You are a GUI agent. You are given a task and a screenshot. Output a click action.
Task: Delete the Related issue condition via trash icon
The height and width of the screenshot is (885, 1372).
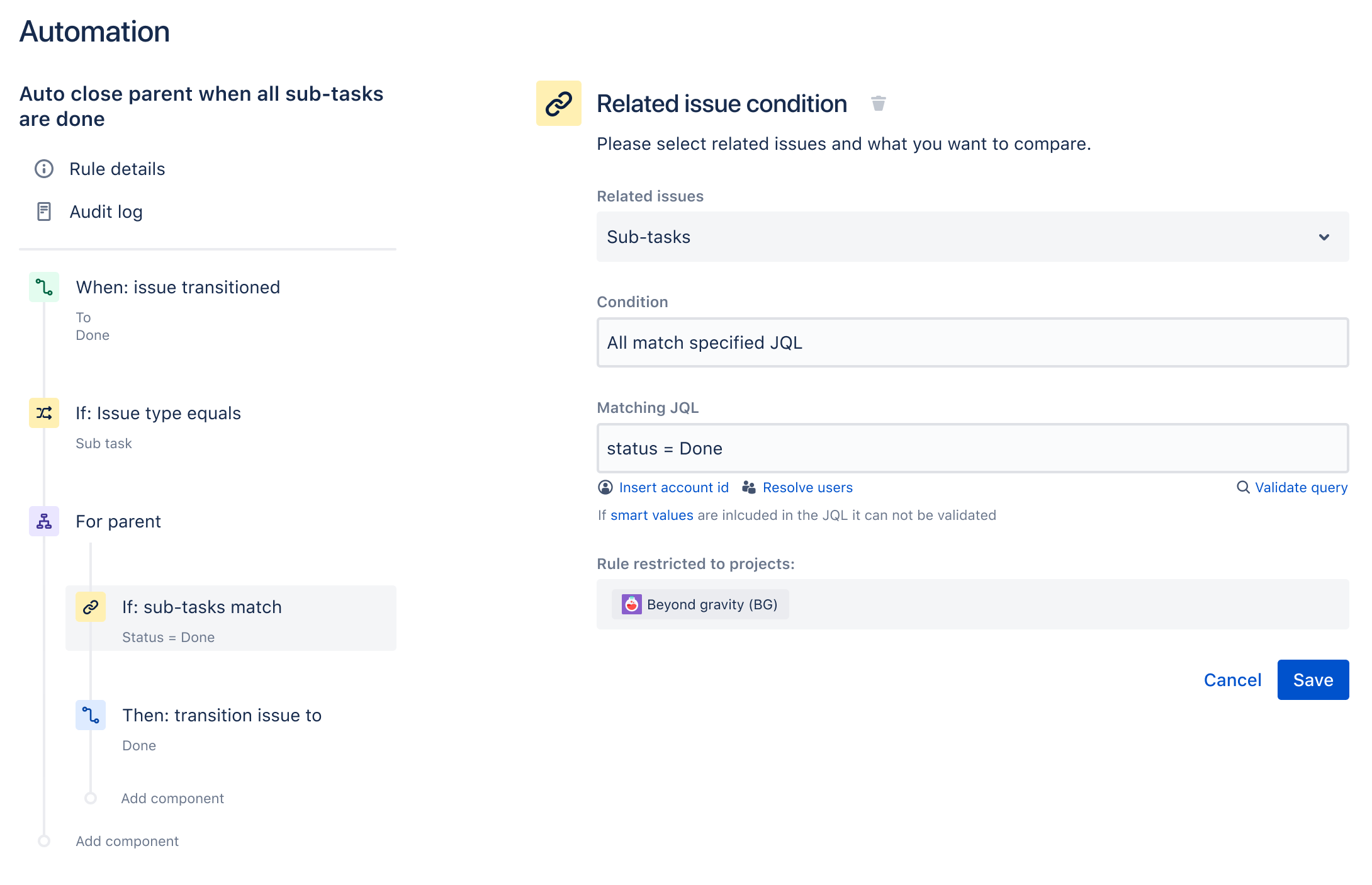click(877, 103)
